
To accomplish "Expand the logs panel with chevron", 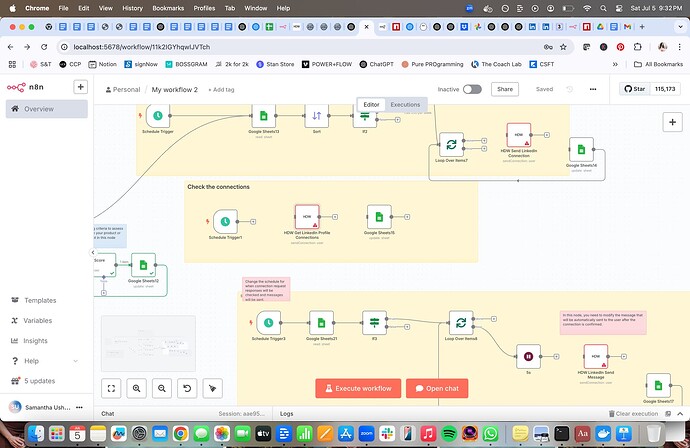I will point(680,414).
